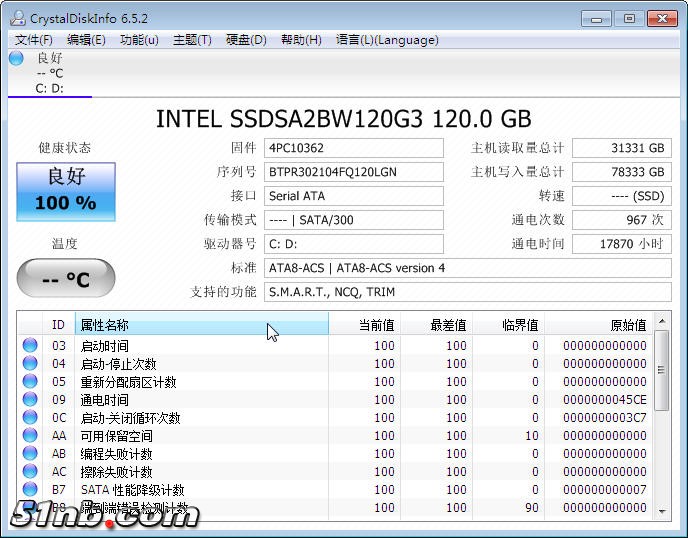Click status orb for attribute 09 通电时间
This screenshot has width=688, height=538.
pyautogui.click(x=30, y=399)
